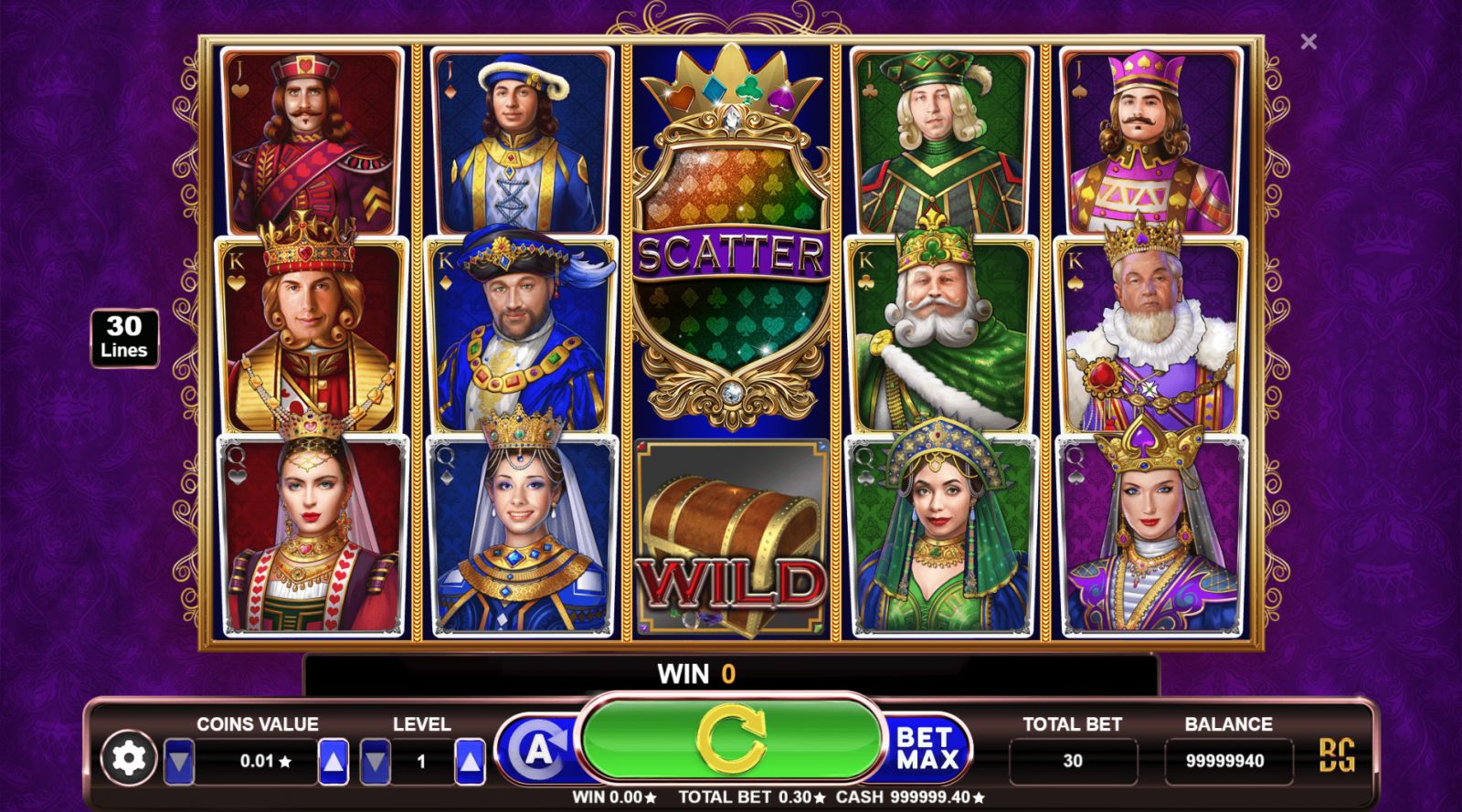Click the King of Hearts card
The height and width of the screenshot is (812, 1462).
[312, 333]
